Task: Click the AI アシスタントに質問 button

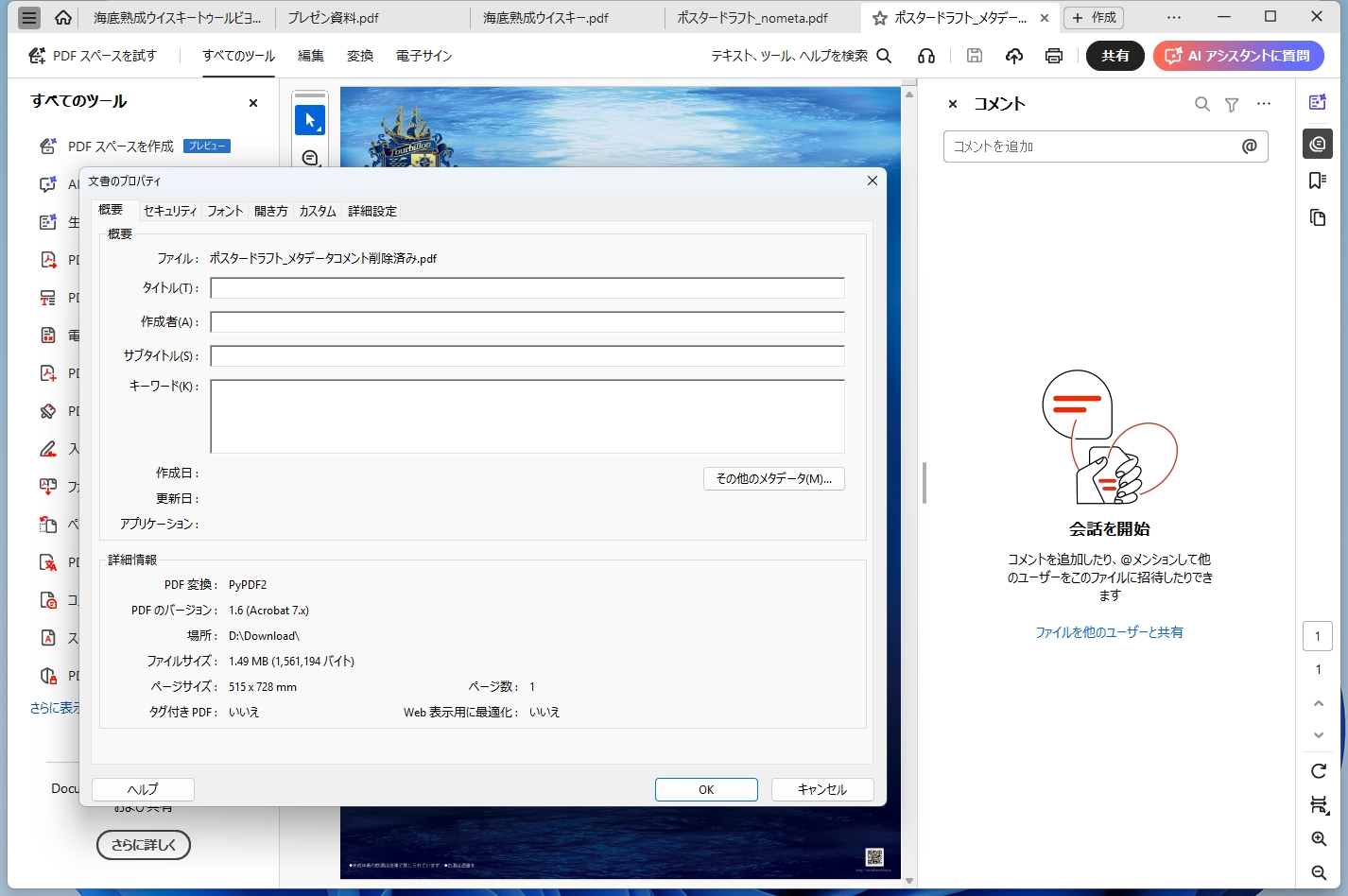Action: pyautogui.click(x=1238, y=56)
